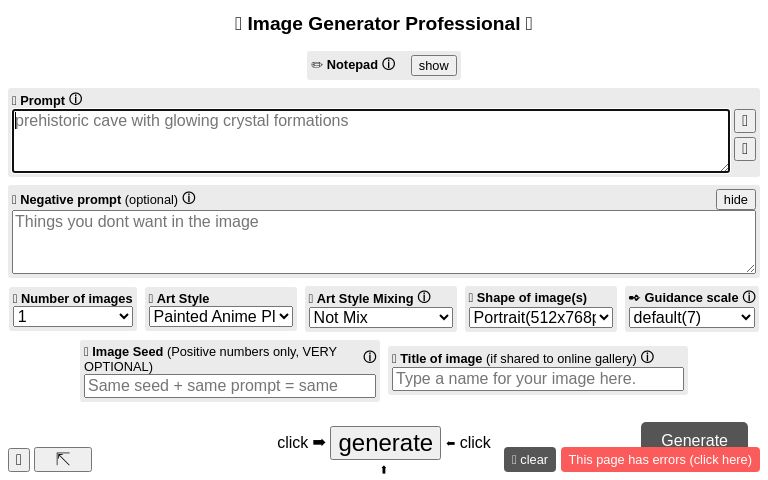
Task: Click the Image Seed info icon
Action: [370, 357]
